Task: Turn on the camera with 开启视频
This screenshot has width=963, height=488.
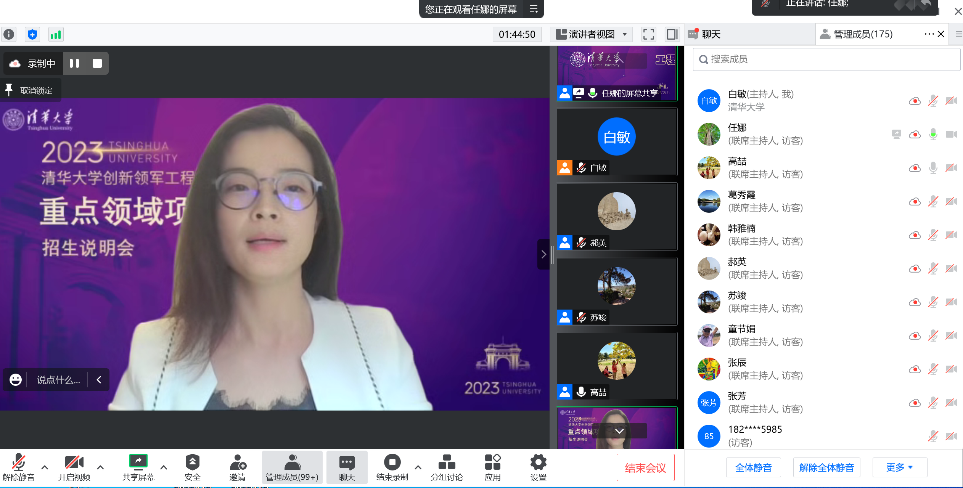Action: pos(74,467)
